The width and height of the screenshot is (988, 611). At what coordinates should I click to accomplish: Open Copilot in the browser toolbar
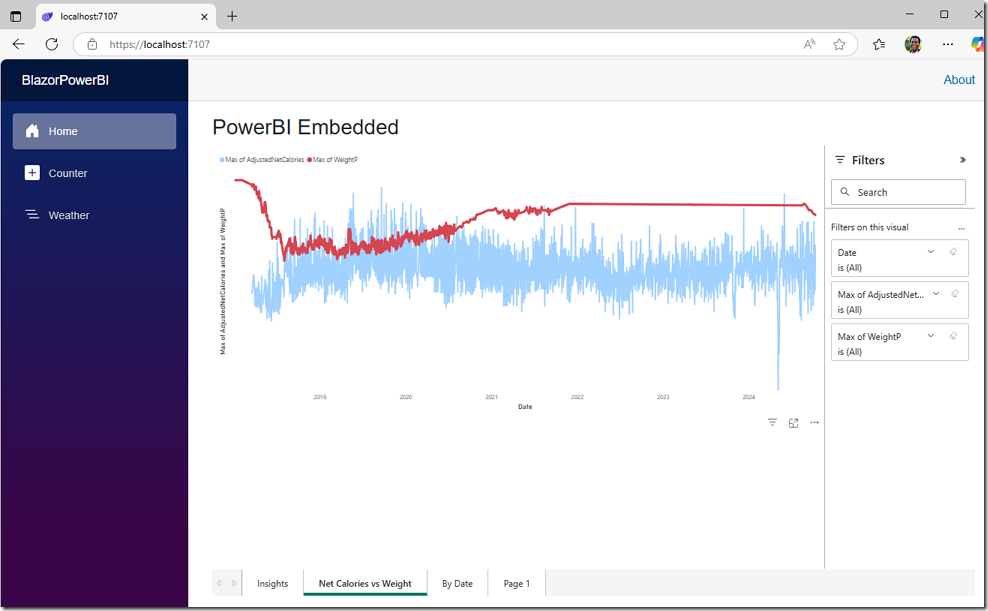[x=977, y=44]
